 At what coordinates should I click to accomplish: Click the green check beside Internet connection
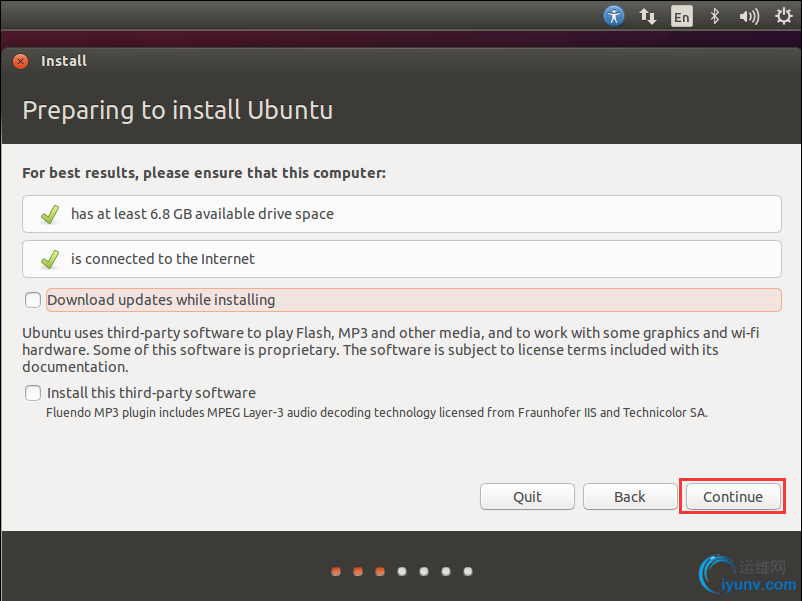[x=50, y=259]
